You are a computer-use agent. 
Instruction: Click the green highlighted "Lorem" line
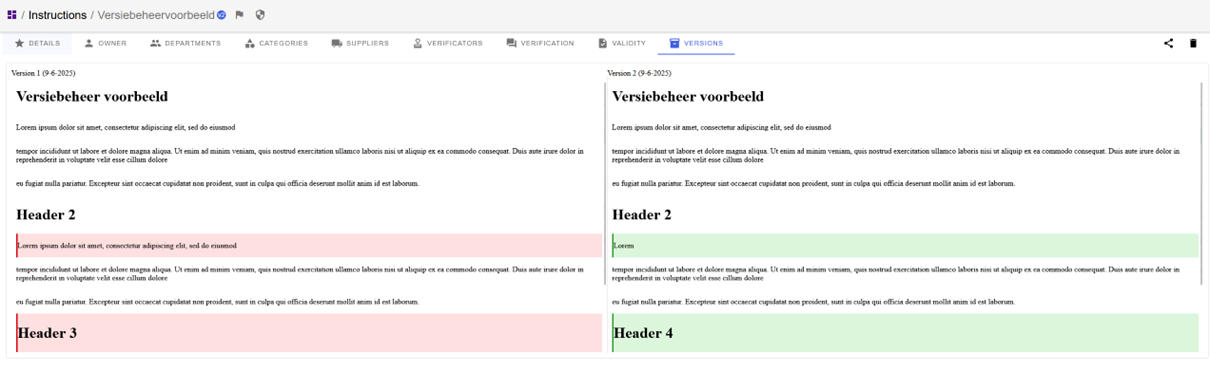coord(905,245)
